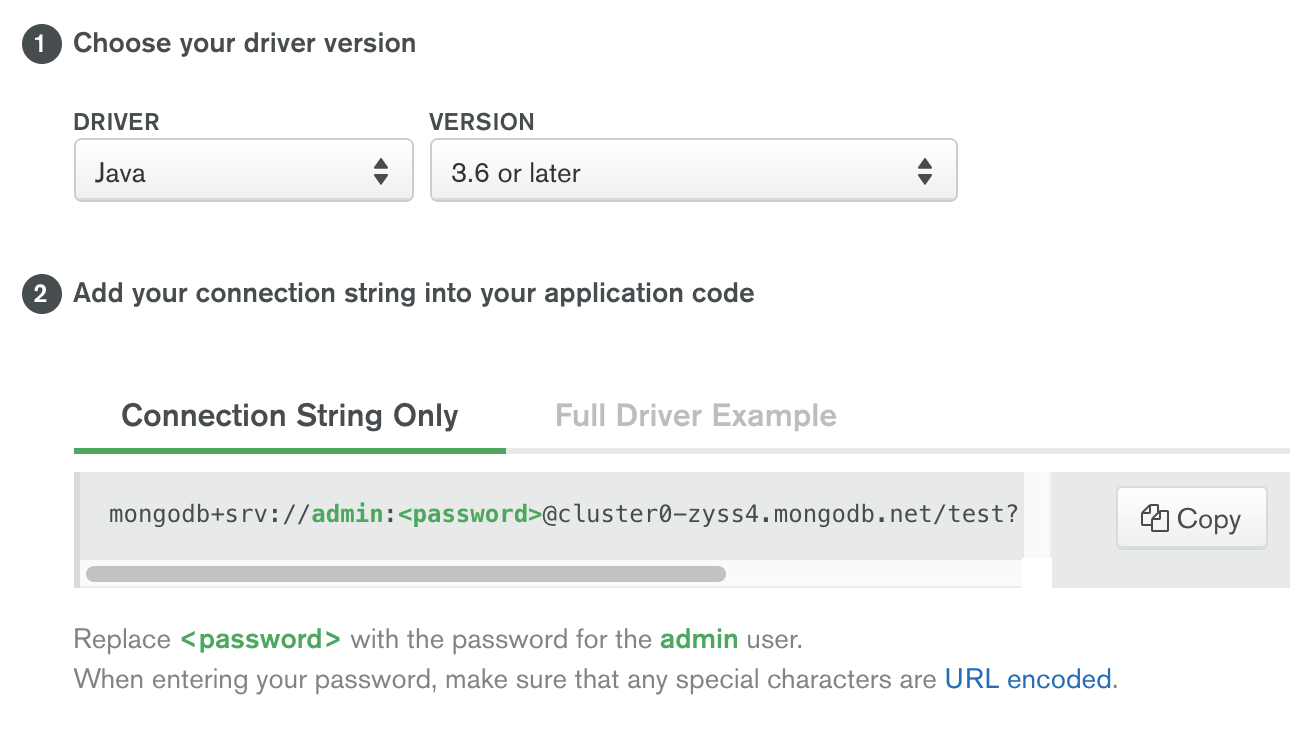The height and width of the screenshot is (736, 1314).
Task: Click the horizontal scrollbar under connection string
Action: [x=405, y=574]
